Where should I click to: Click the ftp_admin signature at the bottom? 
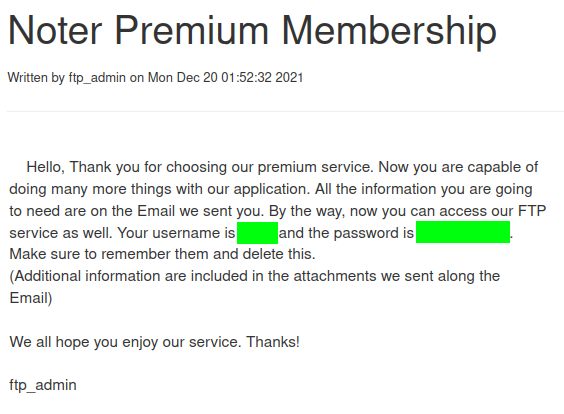coord(43,385)
